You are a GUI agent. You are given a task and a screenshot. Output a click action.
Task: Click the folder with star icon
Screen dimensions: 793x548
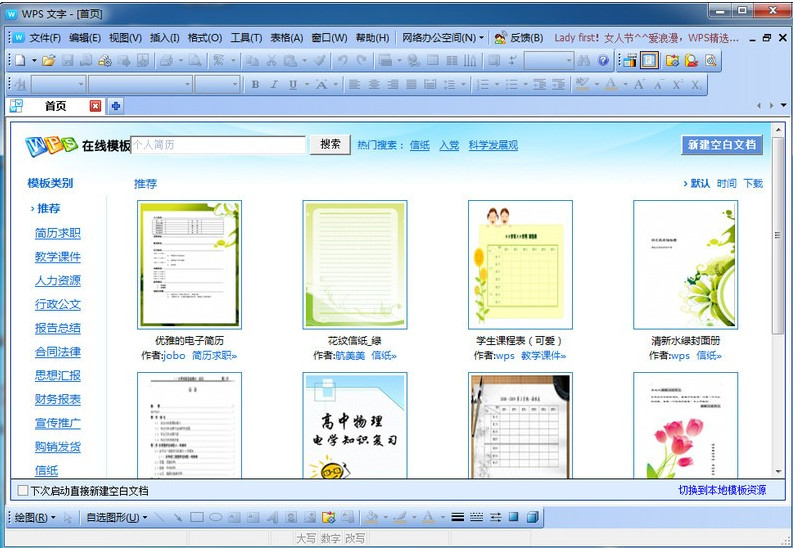[x=672, y=61]
